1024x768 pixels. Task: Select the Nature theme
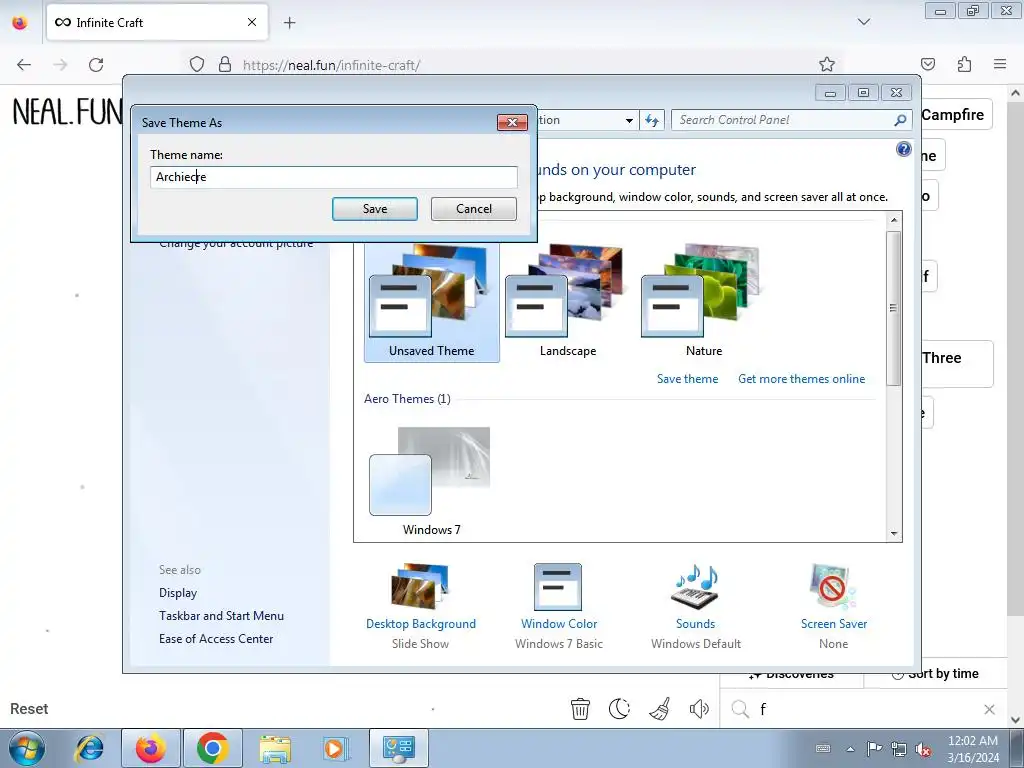pyautogui.click(x=703, y=302)
